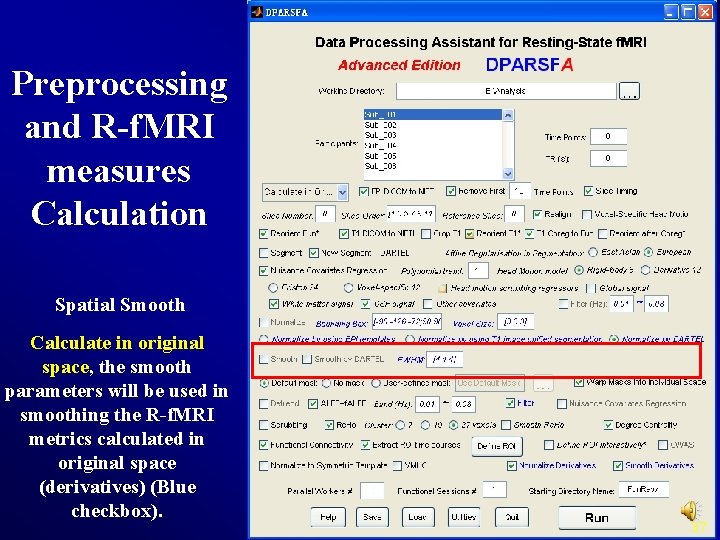
Task: Open working directory browse button (...)
Action: tap(629, 91)
